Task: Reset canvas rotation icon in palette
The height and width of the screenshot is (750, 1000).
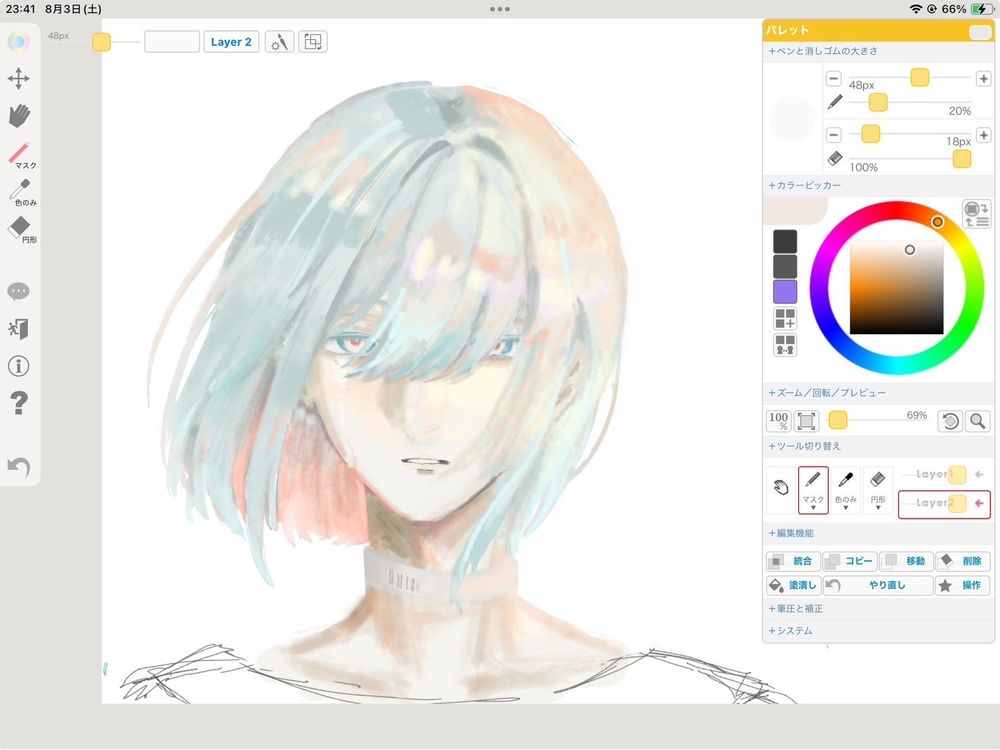Action: click(x=950, y=421)
